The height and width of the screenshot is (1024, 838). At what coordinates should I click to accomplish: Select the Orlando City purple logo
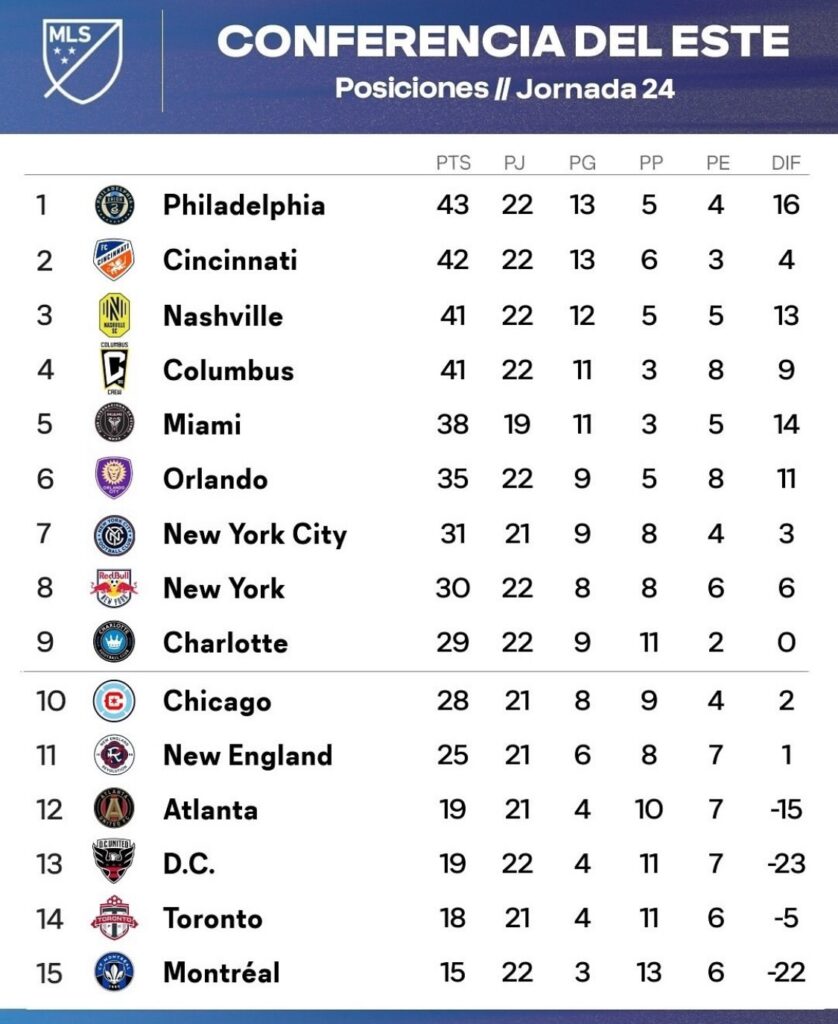point(113,478)
